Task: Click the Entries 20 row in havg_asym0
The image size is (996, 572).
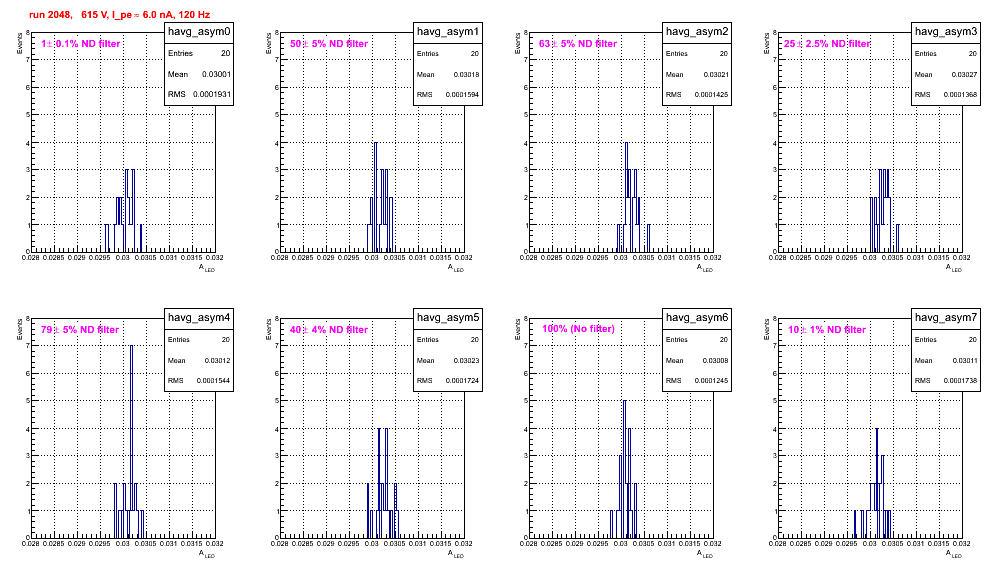Action: click(x=199, y=53)
